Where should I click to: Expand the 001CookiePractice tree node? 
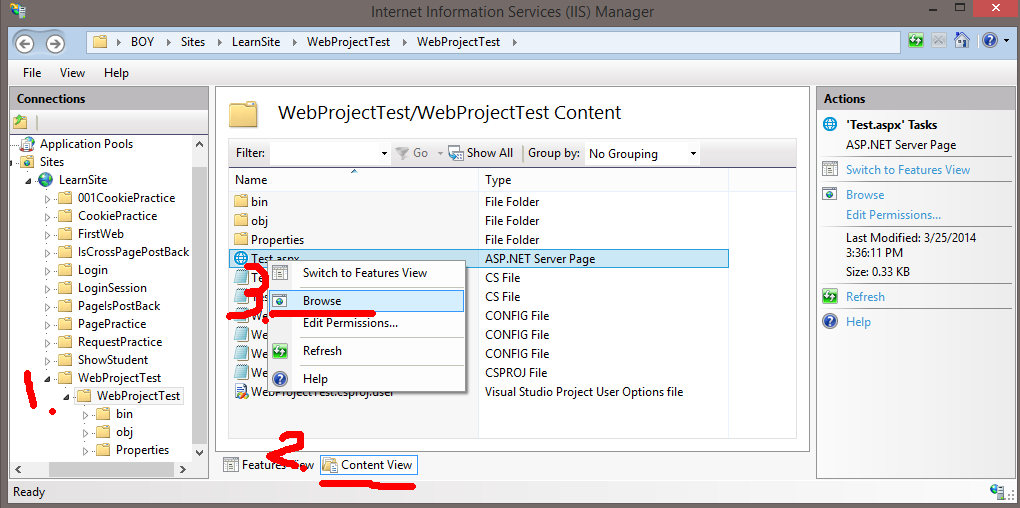(x=47, y=198)
